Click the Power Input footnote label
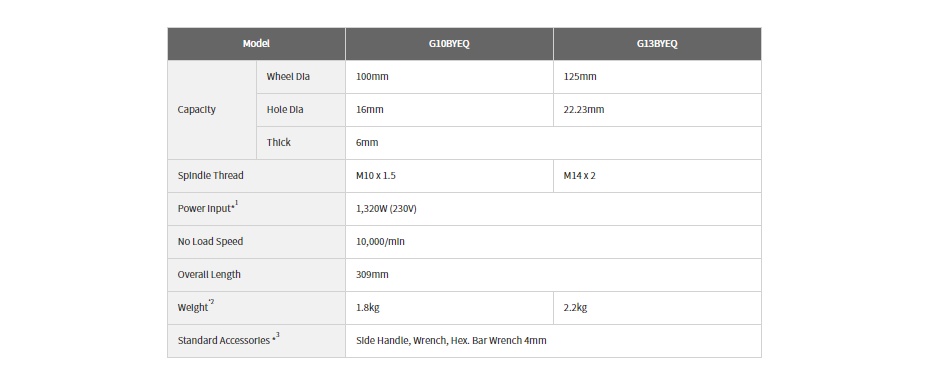This screenshot has width=925, height=368. click(x=208, y=208)
